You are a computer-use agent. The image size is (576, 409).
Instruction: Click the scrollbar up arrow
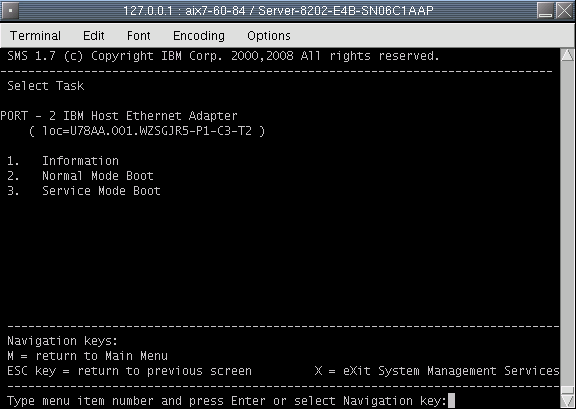tap(568, 55)
